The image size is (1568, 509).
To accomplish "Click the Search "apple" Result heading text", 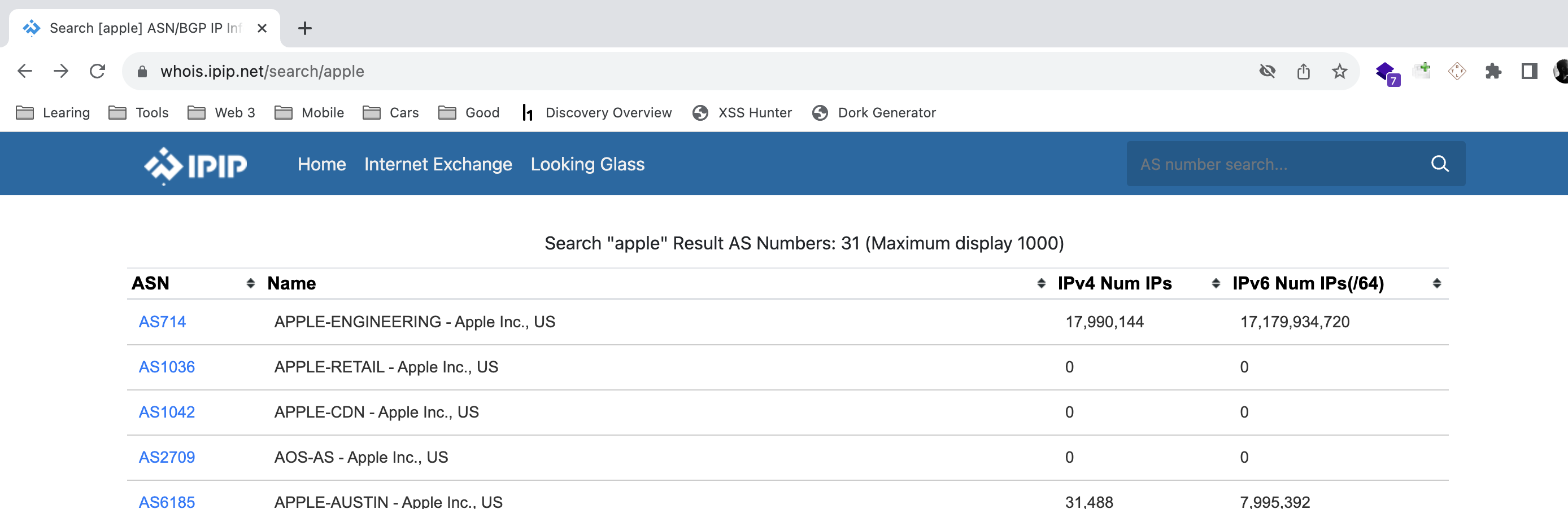I will click(x=803, y=243).
